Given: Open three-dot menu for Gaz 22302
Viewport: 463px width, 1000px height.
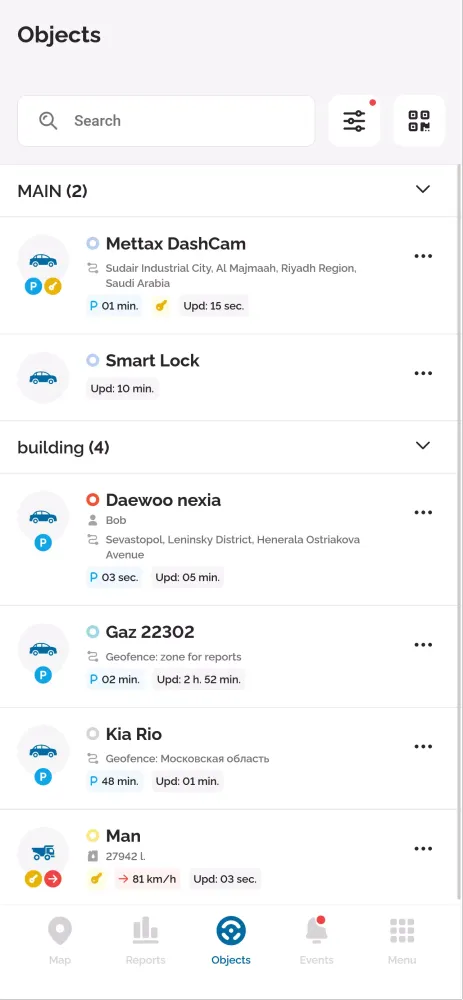Looking at the screenshot, I should (423, 645).
